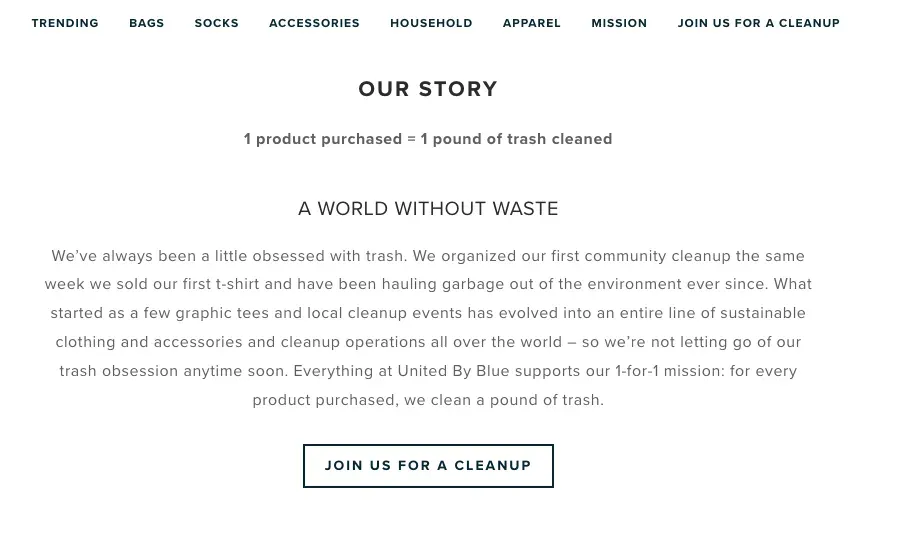The width and height of the screenshot is (923, 543).
Task: Browse the Household section
Action: (431, 23)
